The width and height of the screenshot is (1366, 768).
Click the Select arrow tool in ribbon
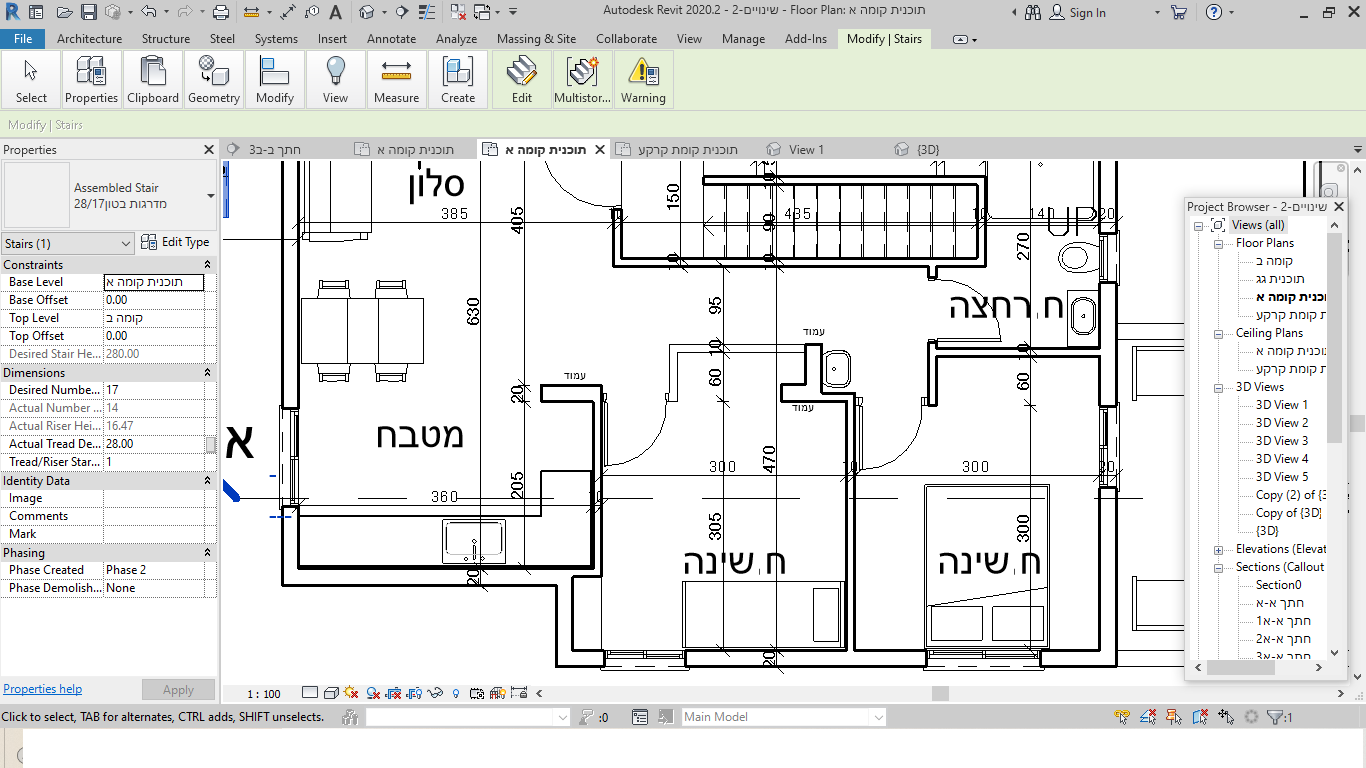pyautogui.click(x=31, y=79)
